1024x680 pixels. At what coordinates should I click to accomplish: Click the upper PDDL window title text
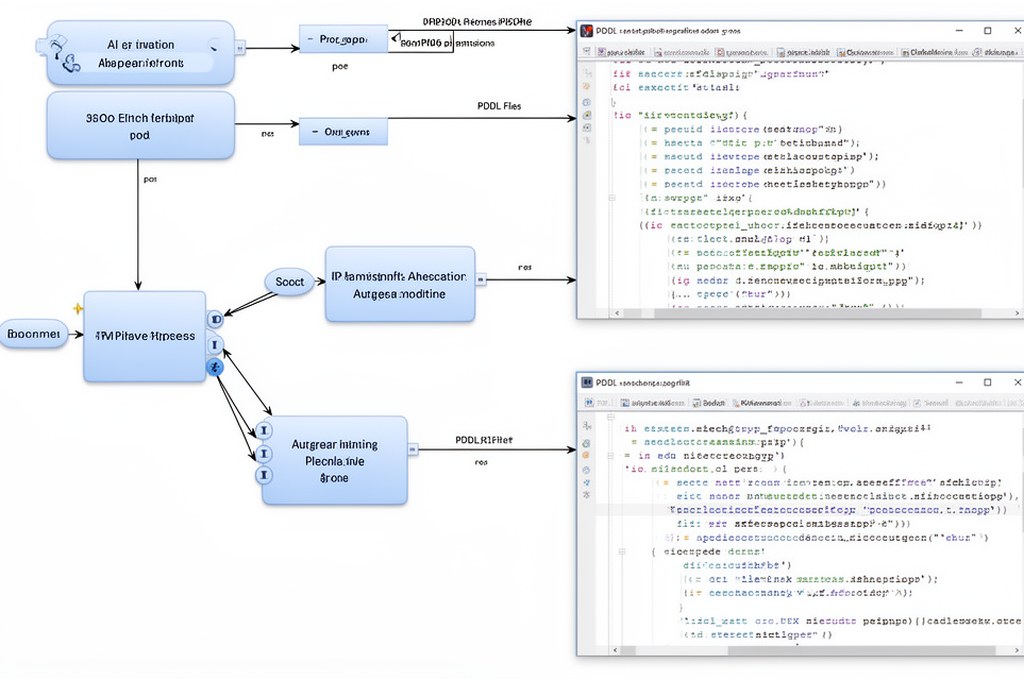click(x=668, y=31)
